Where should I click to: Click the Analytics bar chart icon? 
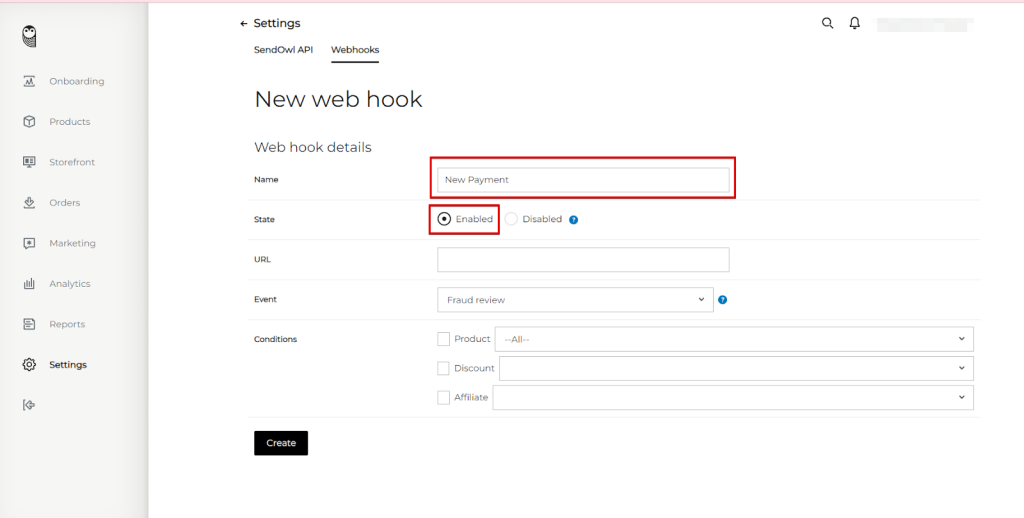tap(29, 284)
